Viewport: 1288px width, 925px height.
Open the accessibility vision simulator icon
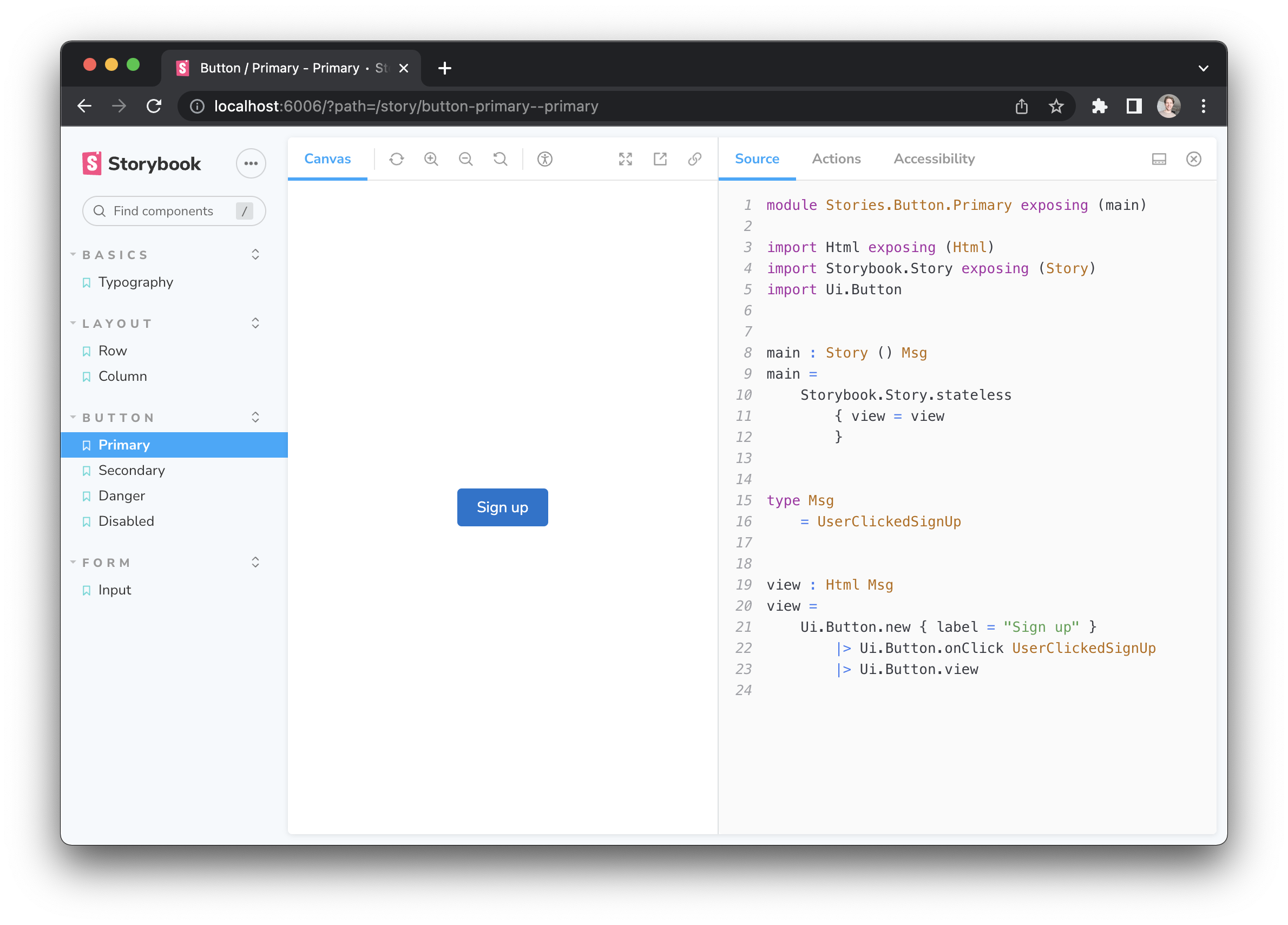[544, 159]
